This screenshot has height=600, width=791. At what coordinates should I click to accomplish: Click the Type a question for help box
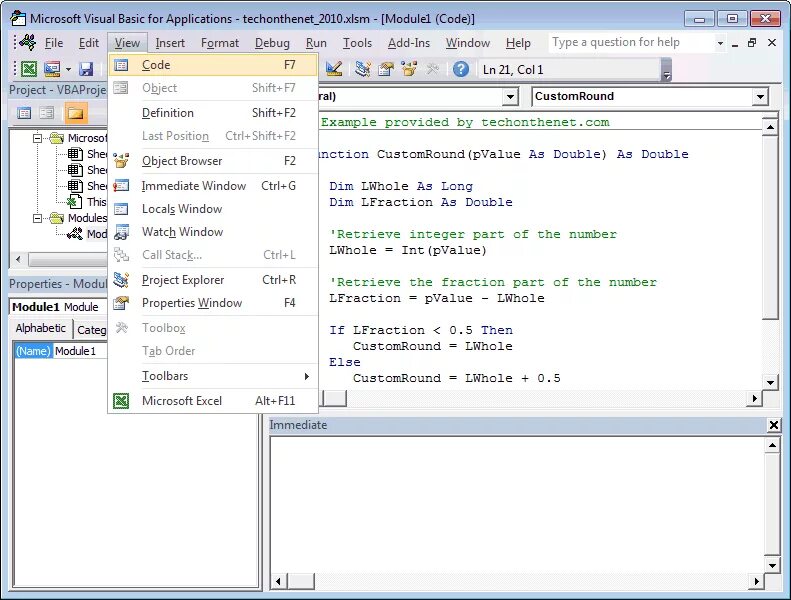click(x=632, y=42)
